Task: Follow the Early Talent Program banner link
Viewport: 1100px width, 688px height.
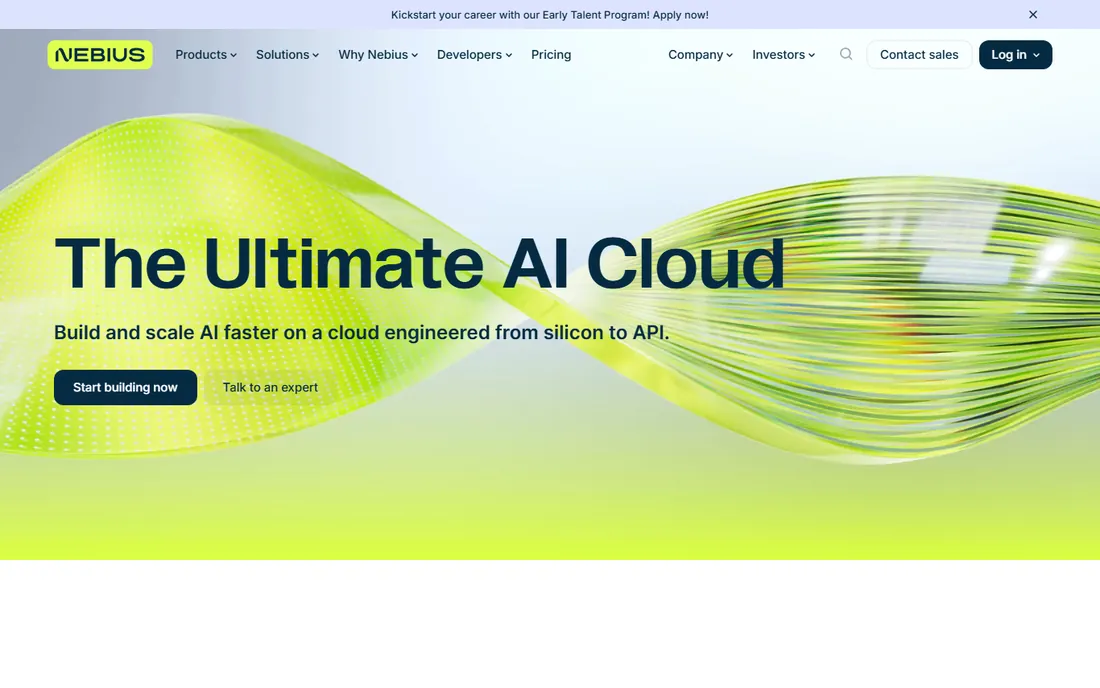Action: tap(549, 15)
